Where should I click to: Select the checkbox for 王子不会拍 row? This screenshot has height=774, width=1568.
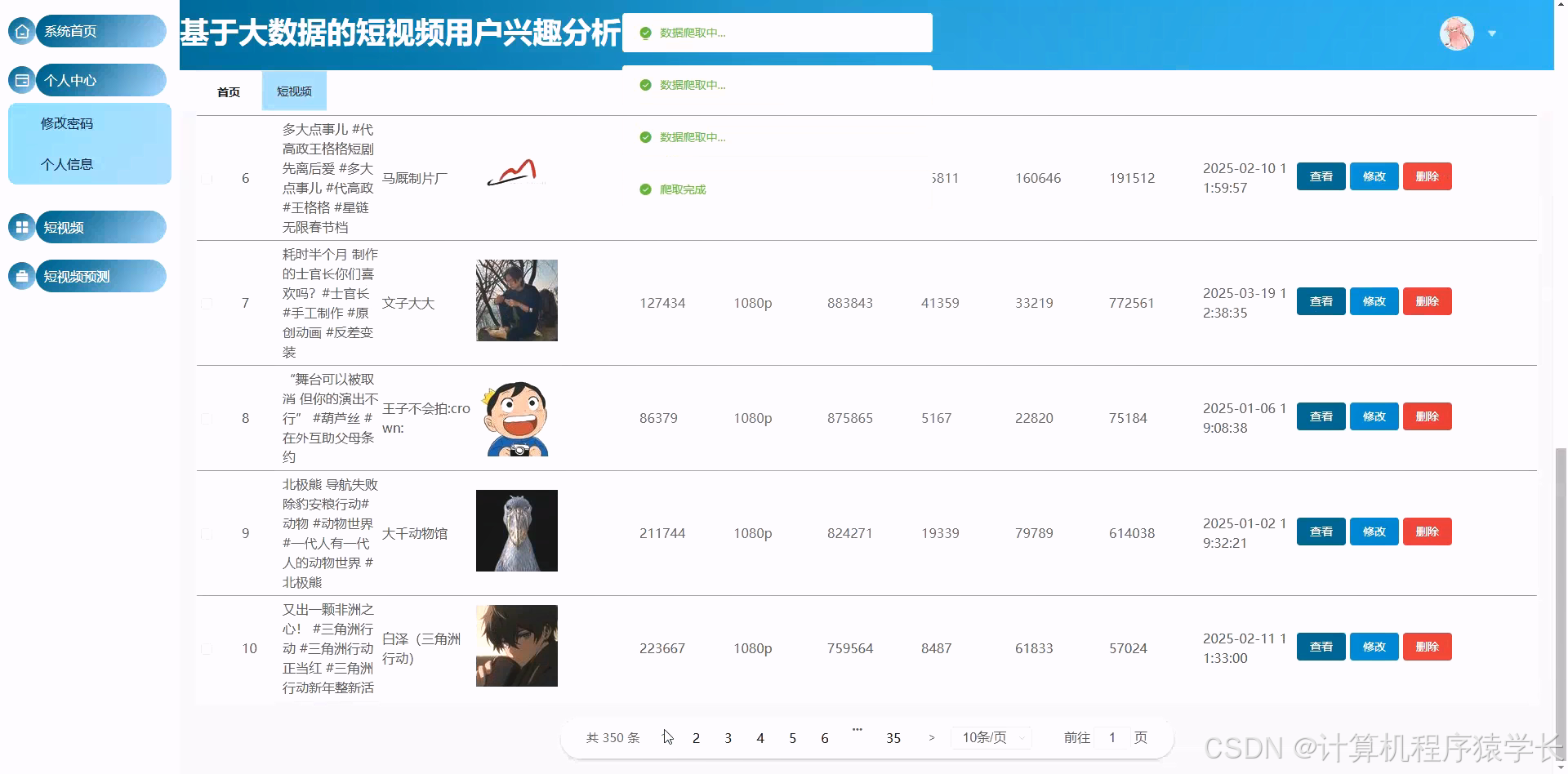[x=206, y=418]
